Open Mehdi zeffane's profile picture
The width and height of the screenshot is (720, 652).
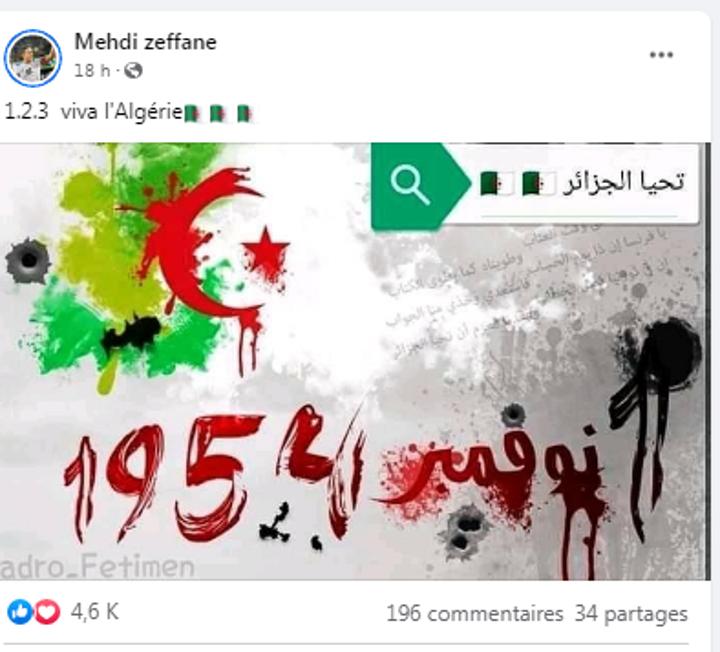32,58
